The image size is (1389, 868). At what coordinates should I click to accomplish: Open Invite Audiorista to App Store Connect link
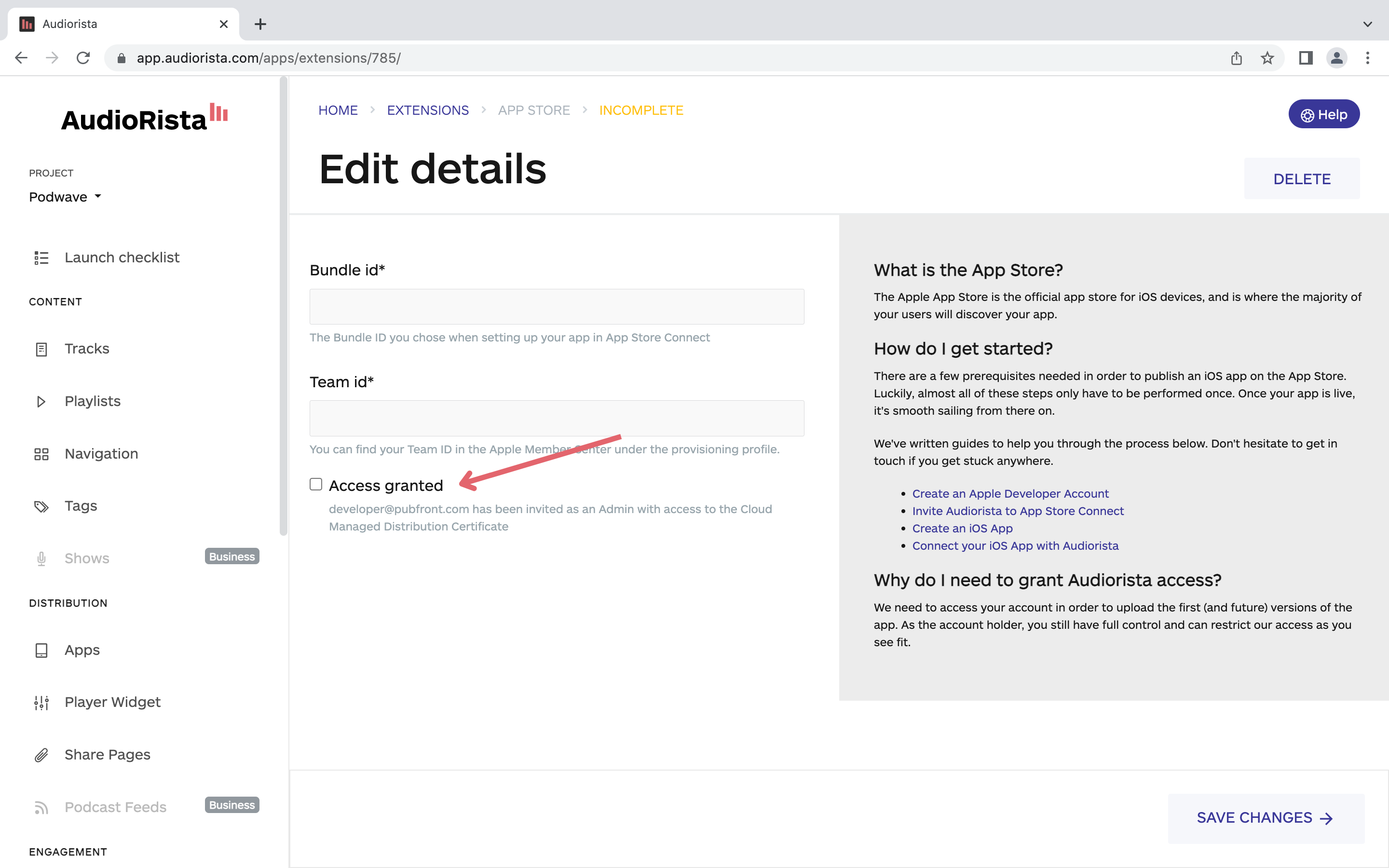(1018, 511)
